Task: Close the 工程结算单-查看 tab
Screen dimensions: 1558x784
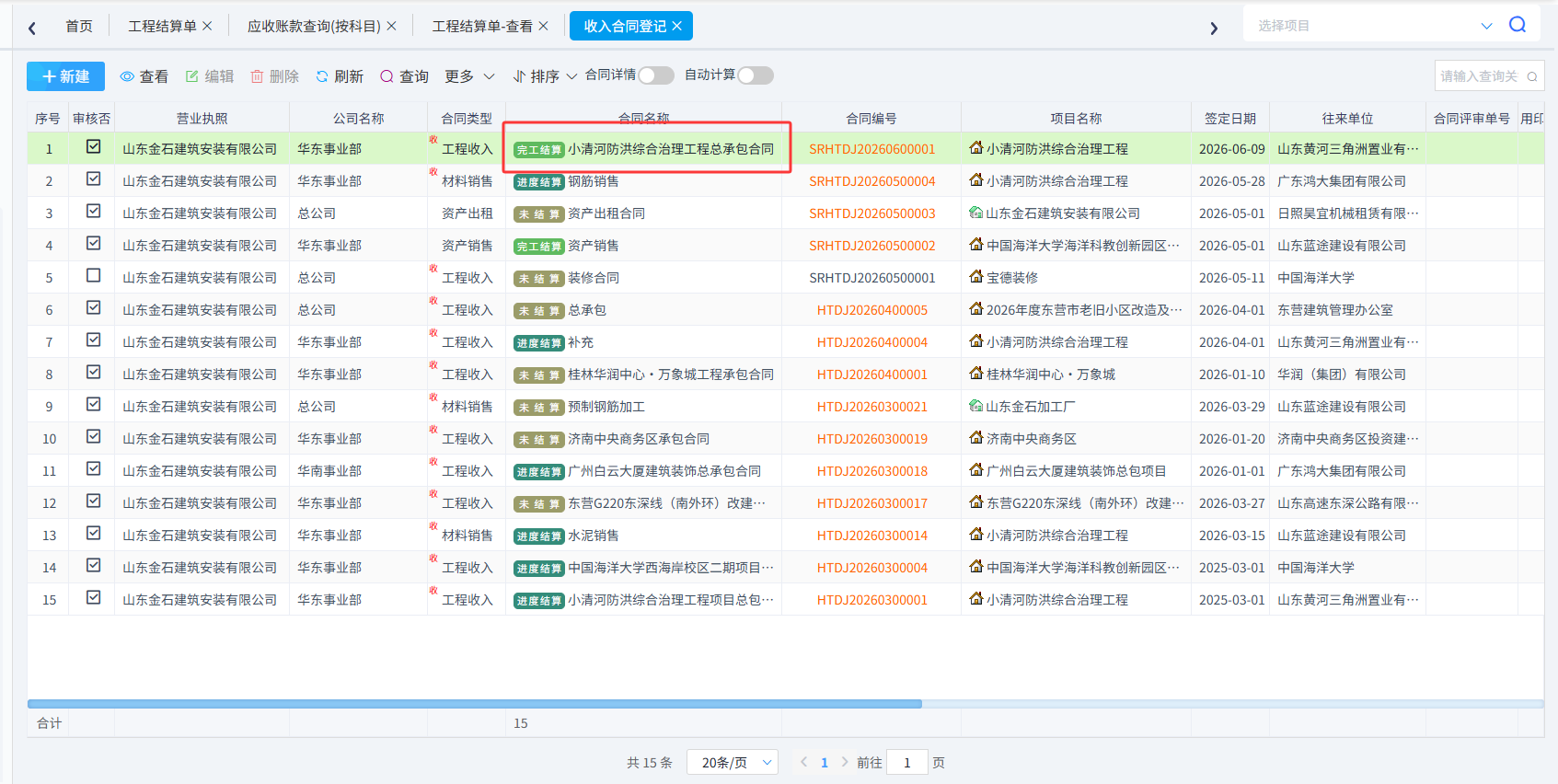Action: pos(543,26)
